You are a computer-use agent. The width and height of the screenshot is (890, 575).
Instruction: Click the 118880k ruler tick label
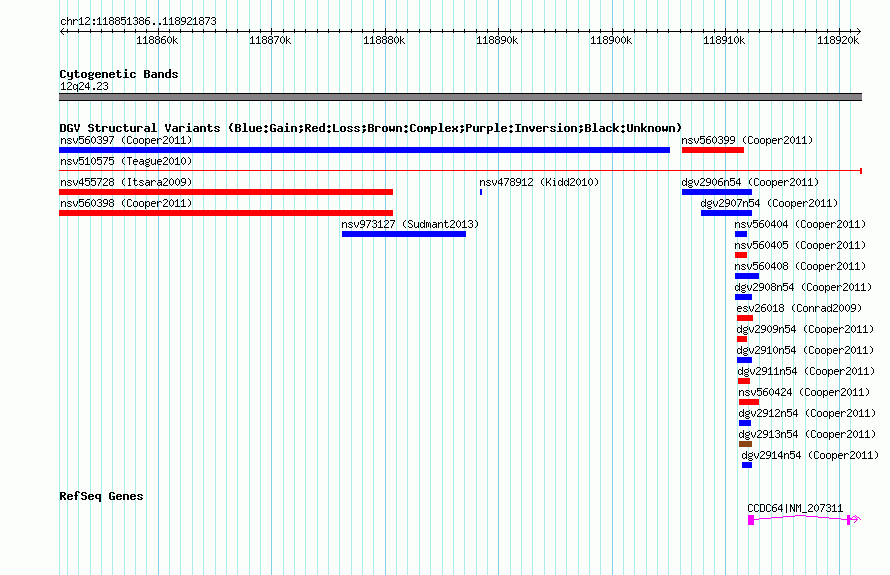384,40
